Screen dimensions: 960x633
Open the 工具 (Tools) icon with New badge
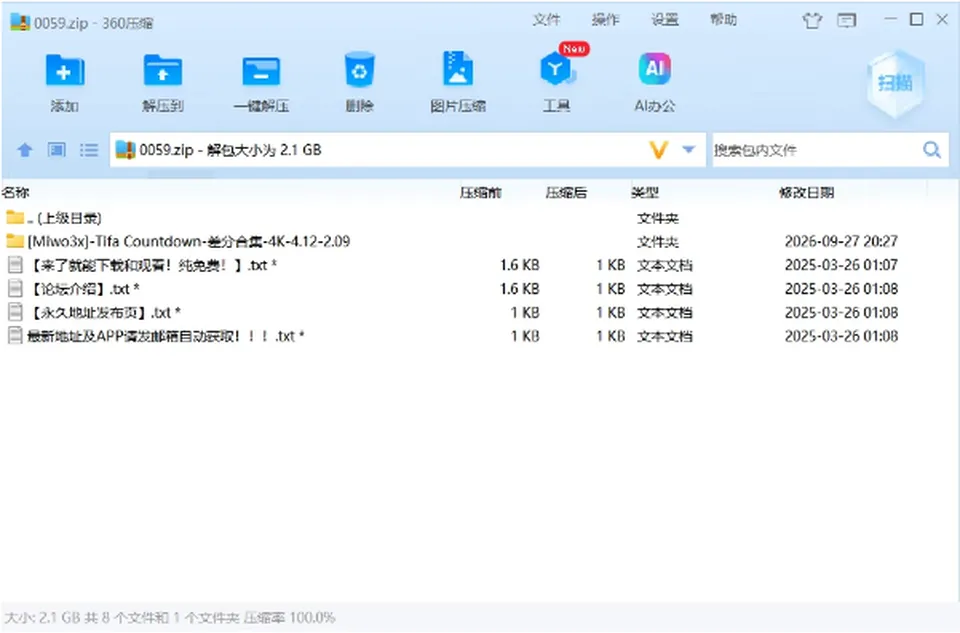pyautogui.click(x=557, y=69)
